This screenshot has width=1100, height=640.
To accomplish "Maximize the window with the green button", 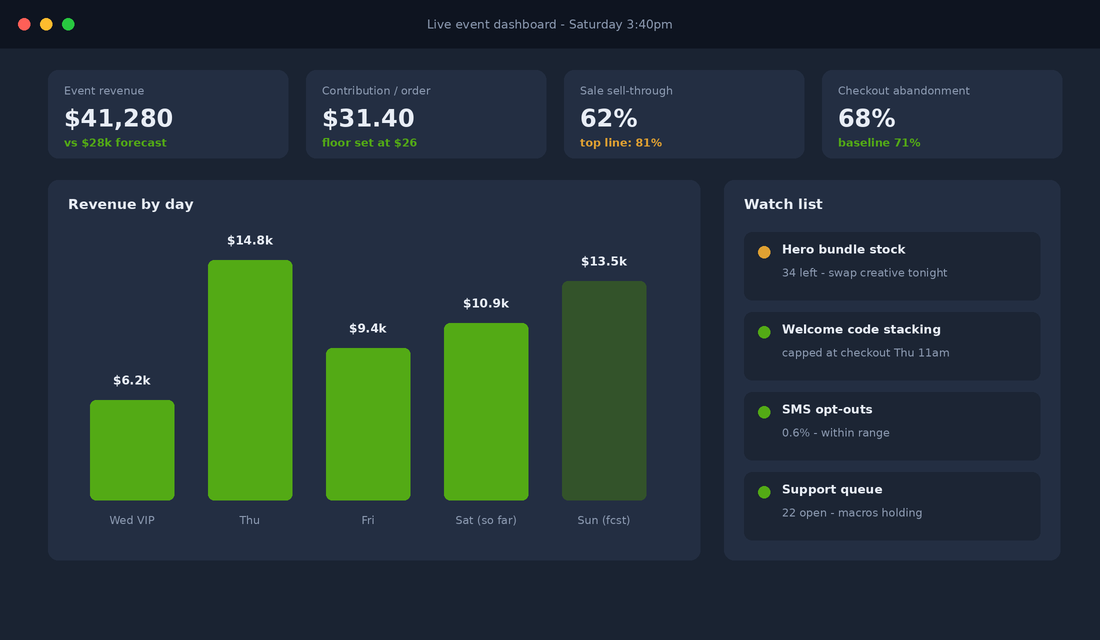I will point(68,25).
